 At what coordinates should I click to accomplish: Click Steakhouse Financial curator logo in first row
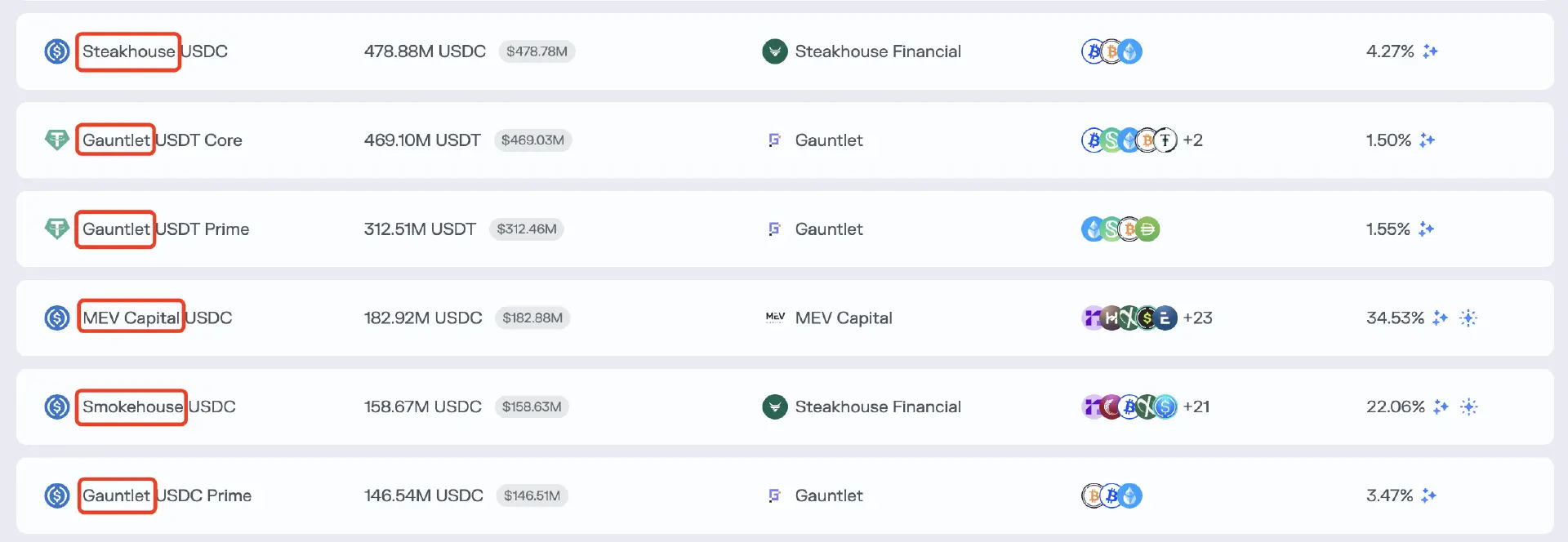pos(774,51)
